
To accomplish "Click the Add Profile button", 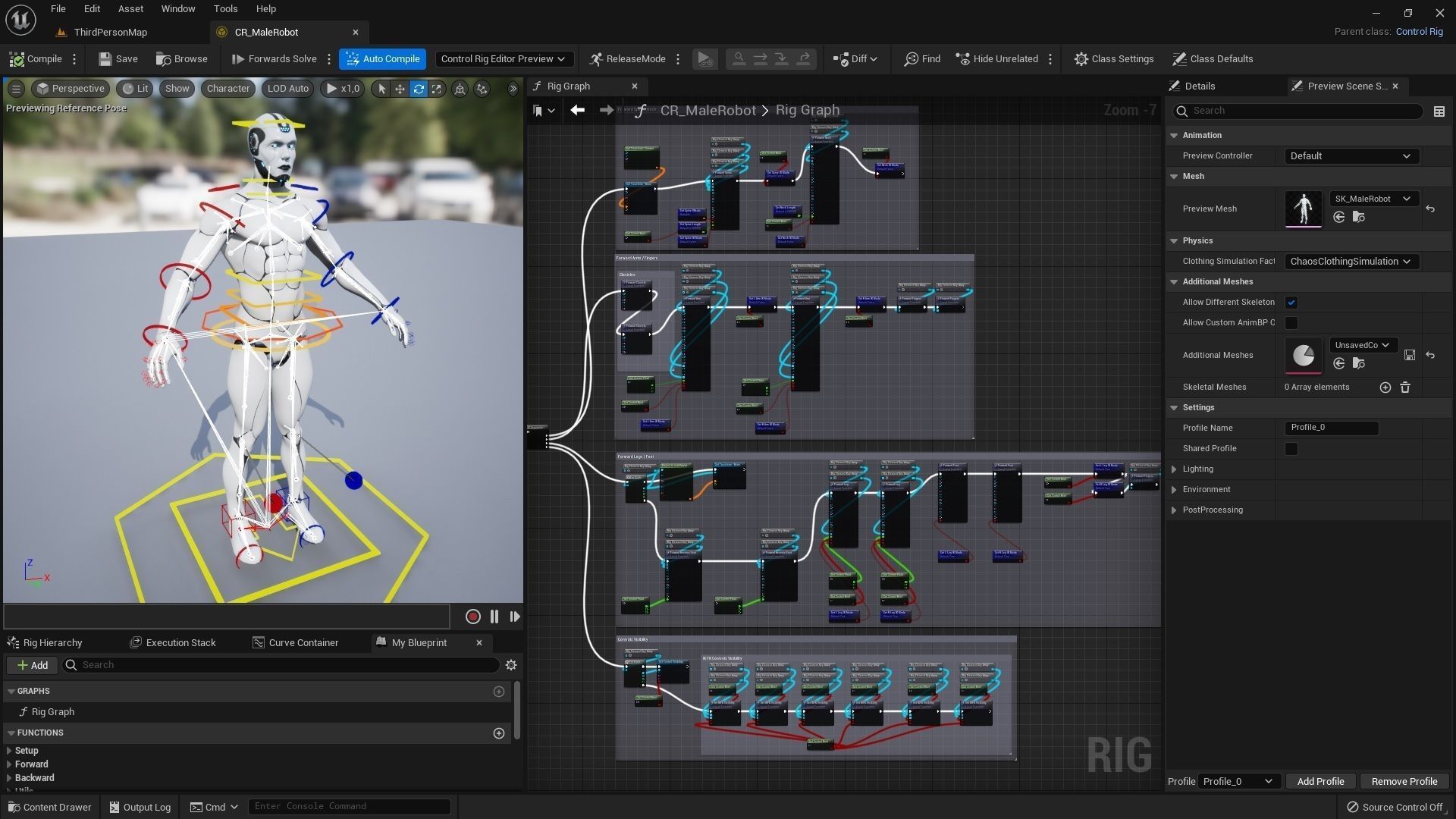I will pyautogui.click(x=1319, y=781).
